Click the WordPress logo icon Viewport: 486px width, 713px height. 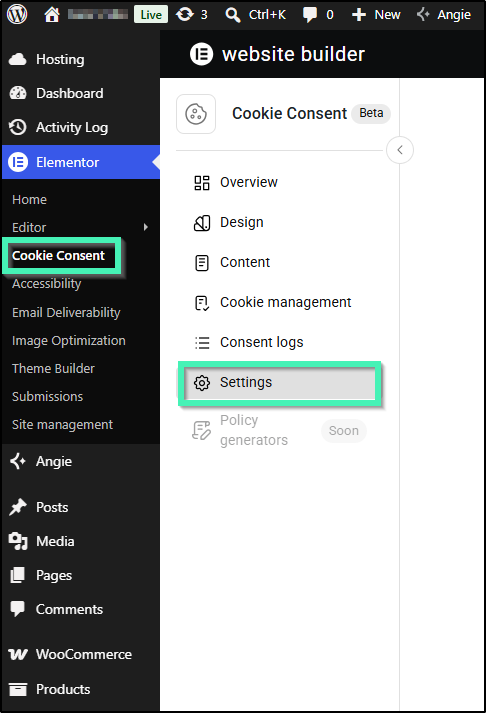(17, 14)
